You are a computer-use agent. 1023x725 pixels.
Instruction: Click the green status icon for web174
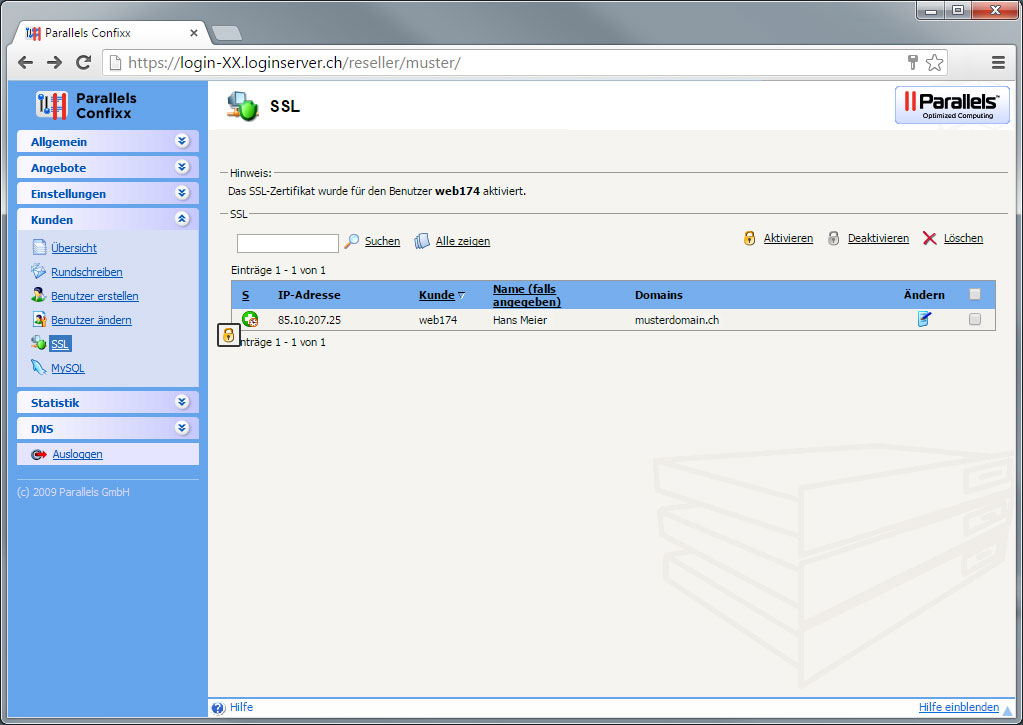tap(250, 319)
